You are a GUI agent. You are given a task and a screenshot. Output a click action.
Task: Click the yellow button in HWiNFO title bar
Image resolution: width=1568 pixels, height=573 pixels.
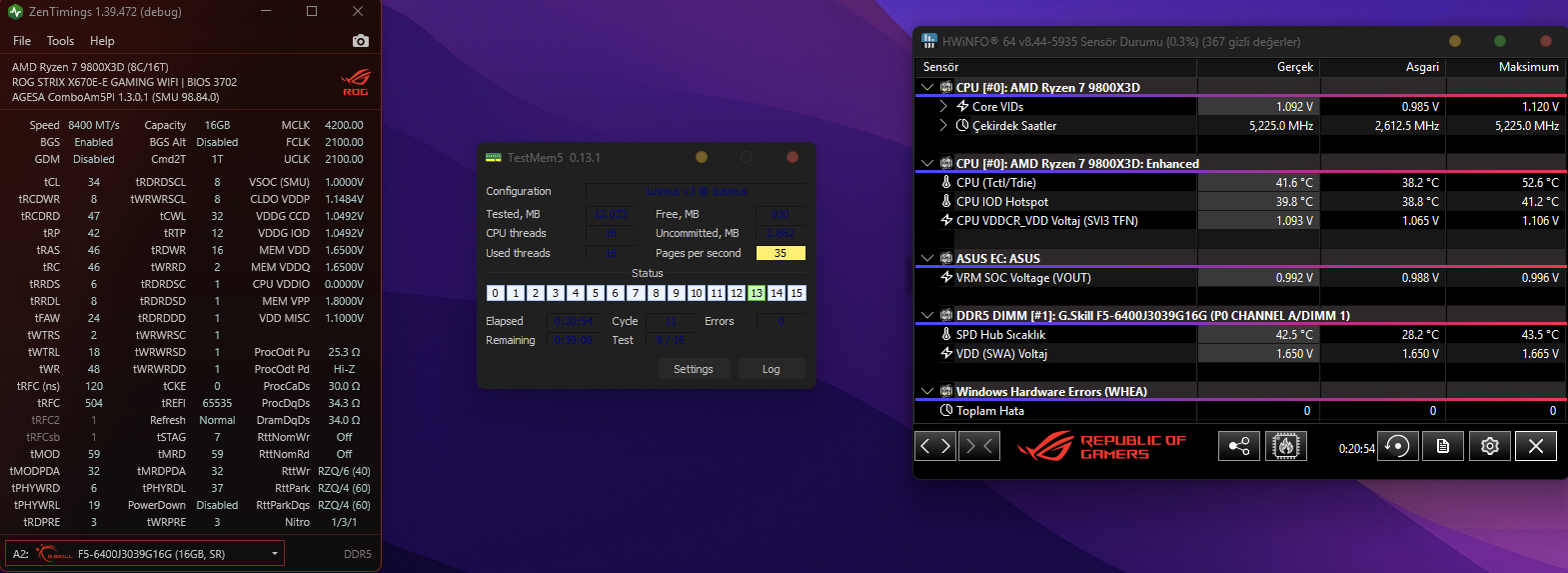1455,41
